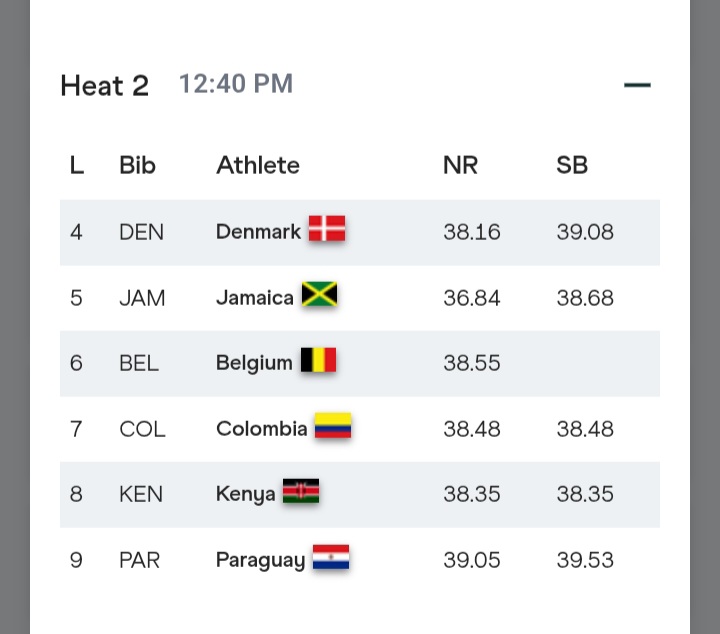Open the Paraguay team link
This screenshot has width=720, height=634.
point(261,560)
